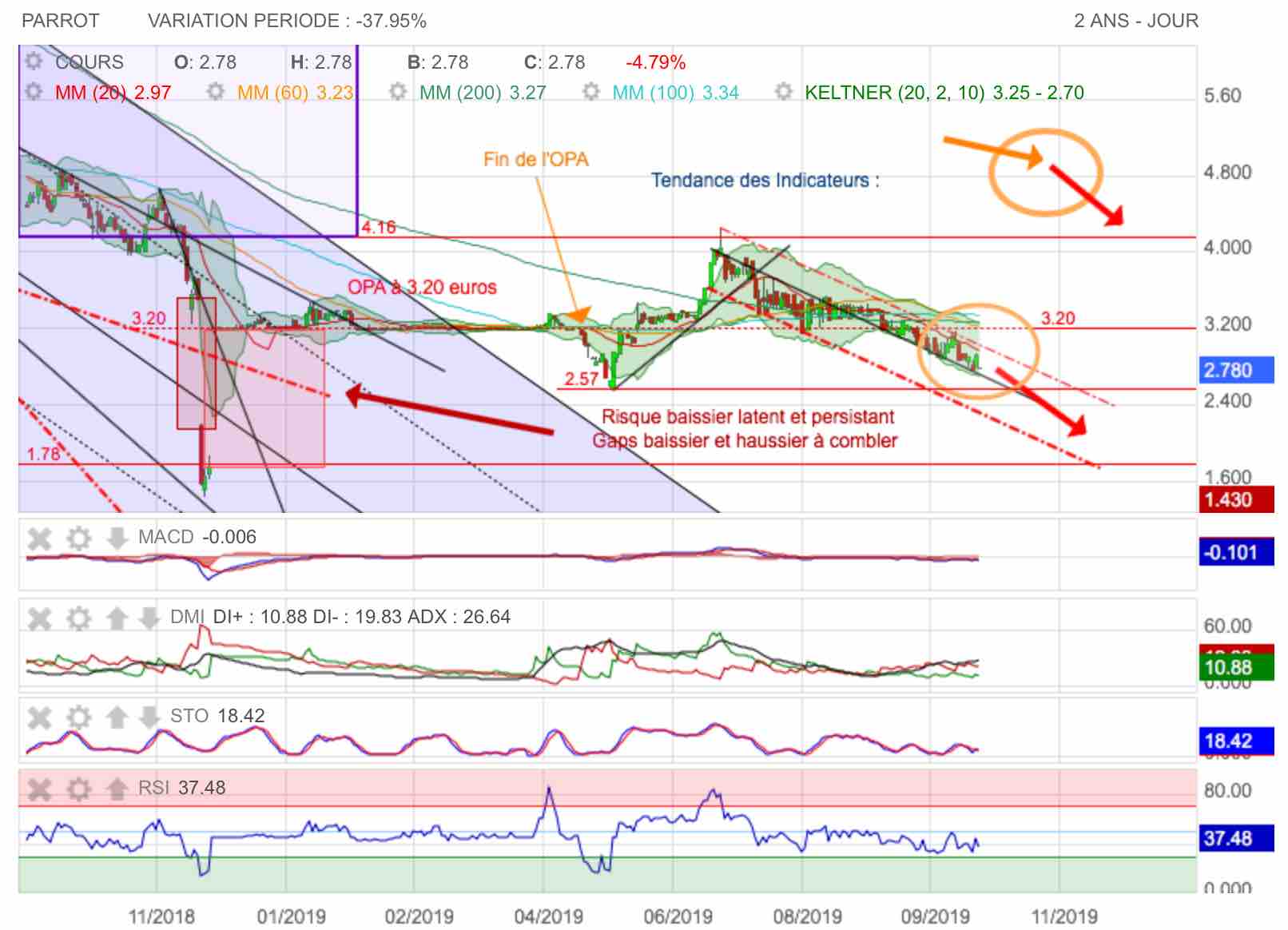Move DMI panel down with arrow
Image resolution: width=1288 pixels, height=930 pixels.
pyautogui.click(x=149, y=618)
